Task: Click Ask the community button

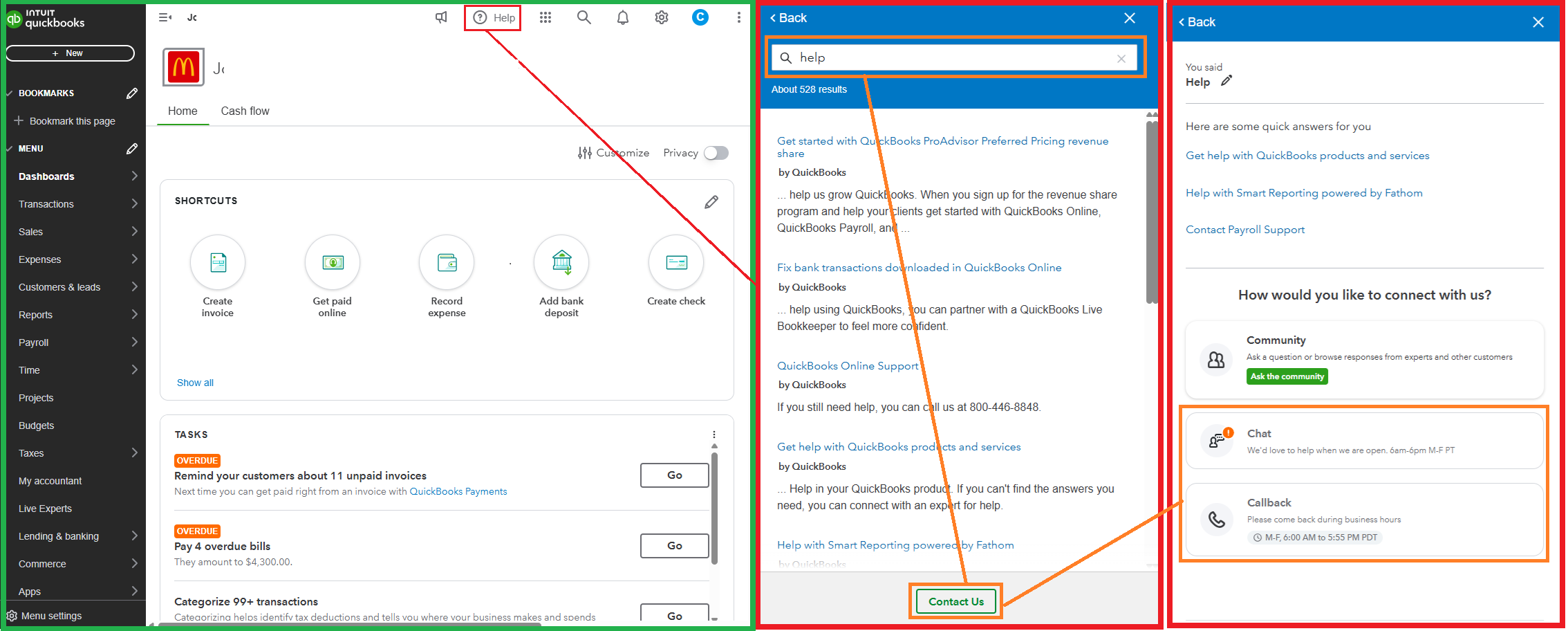Action: coord(1287,376)
